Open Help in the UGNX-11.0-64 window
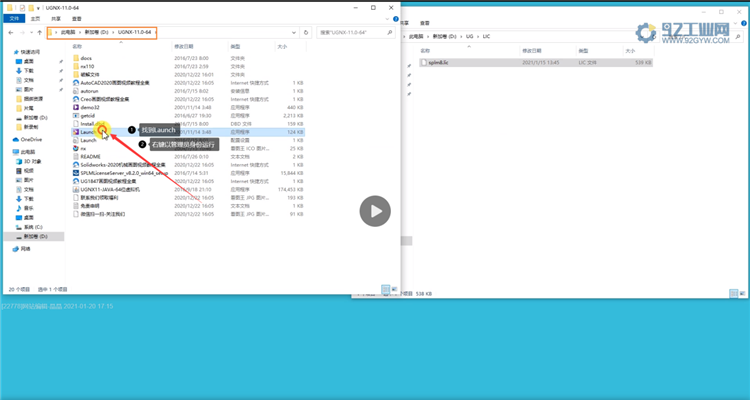750x400 pixels. coord(396,19)
